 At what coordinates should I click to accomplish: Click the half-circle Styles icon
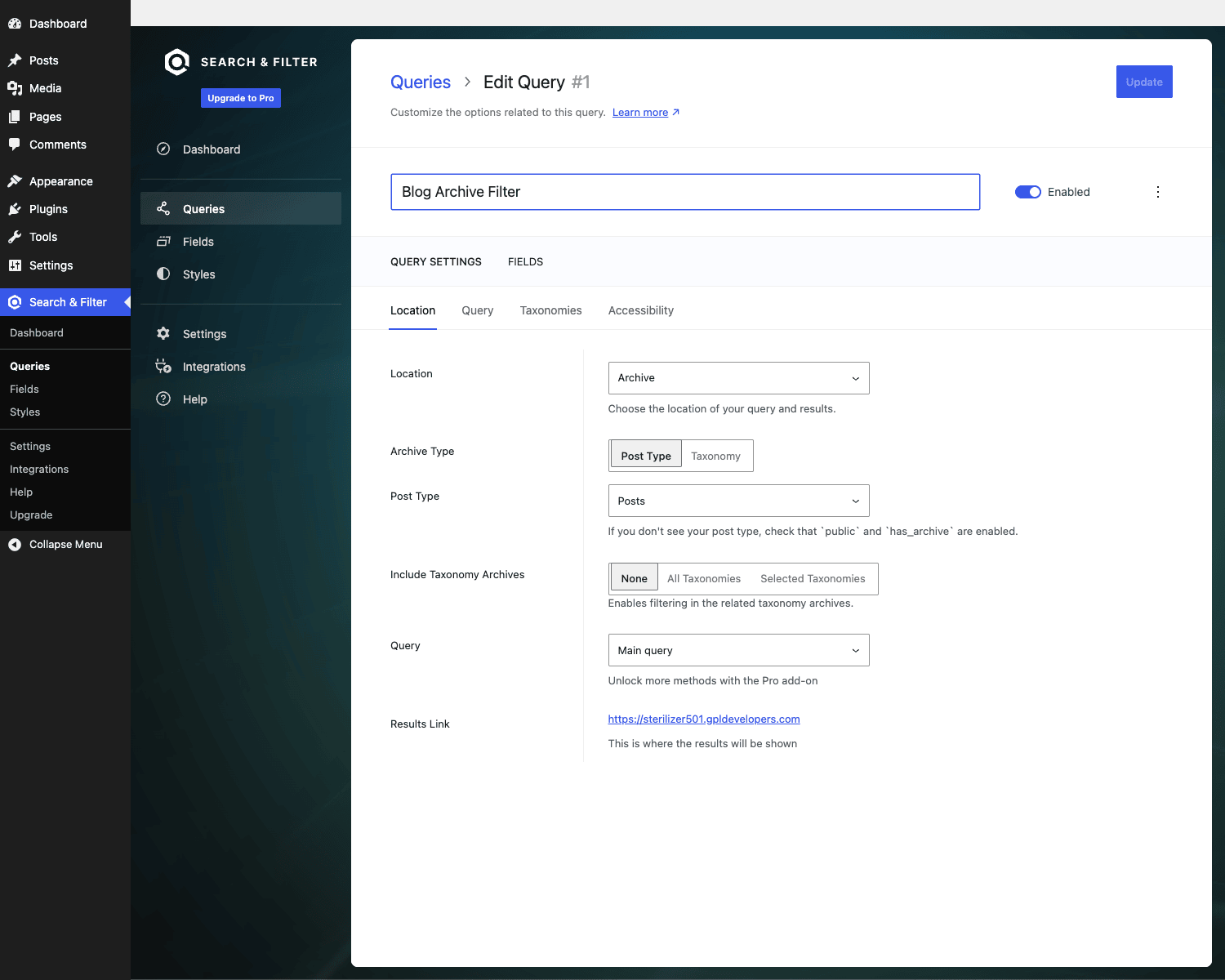(x=163, y=274)
